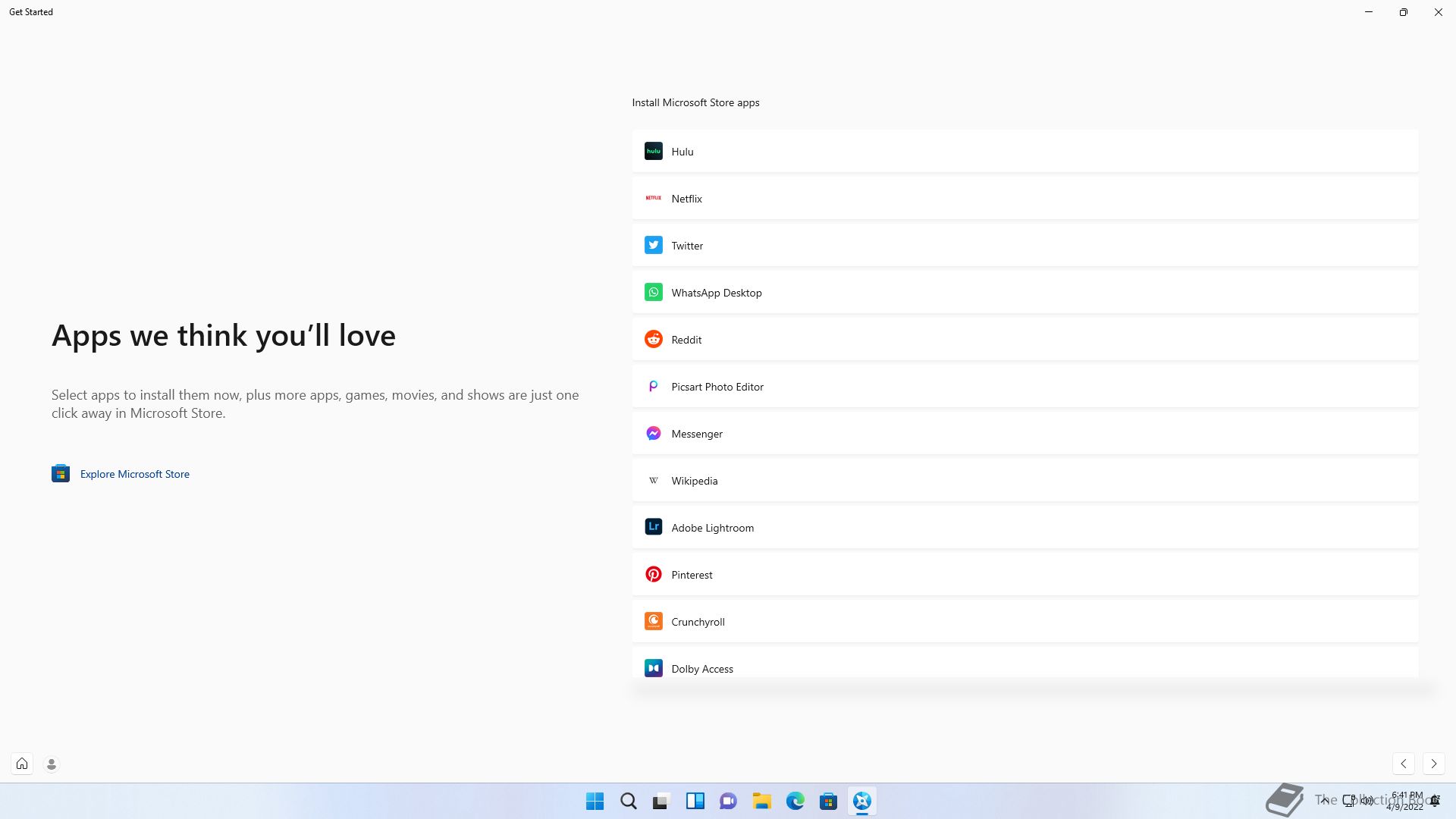Click the Hulu app icon

coord(653,151)
